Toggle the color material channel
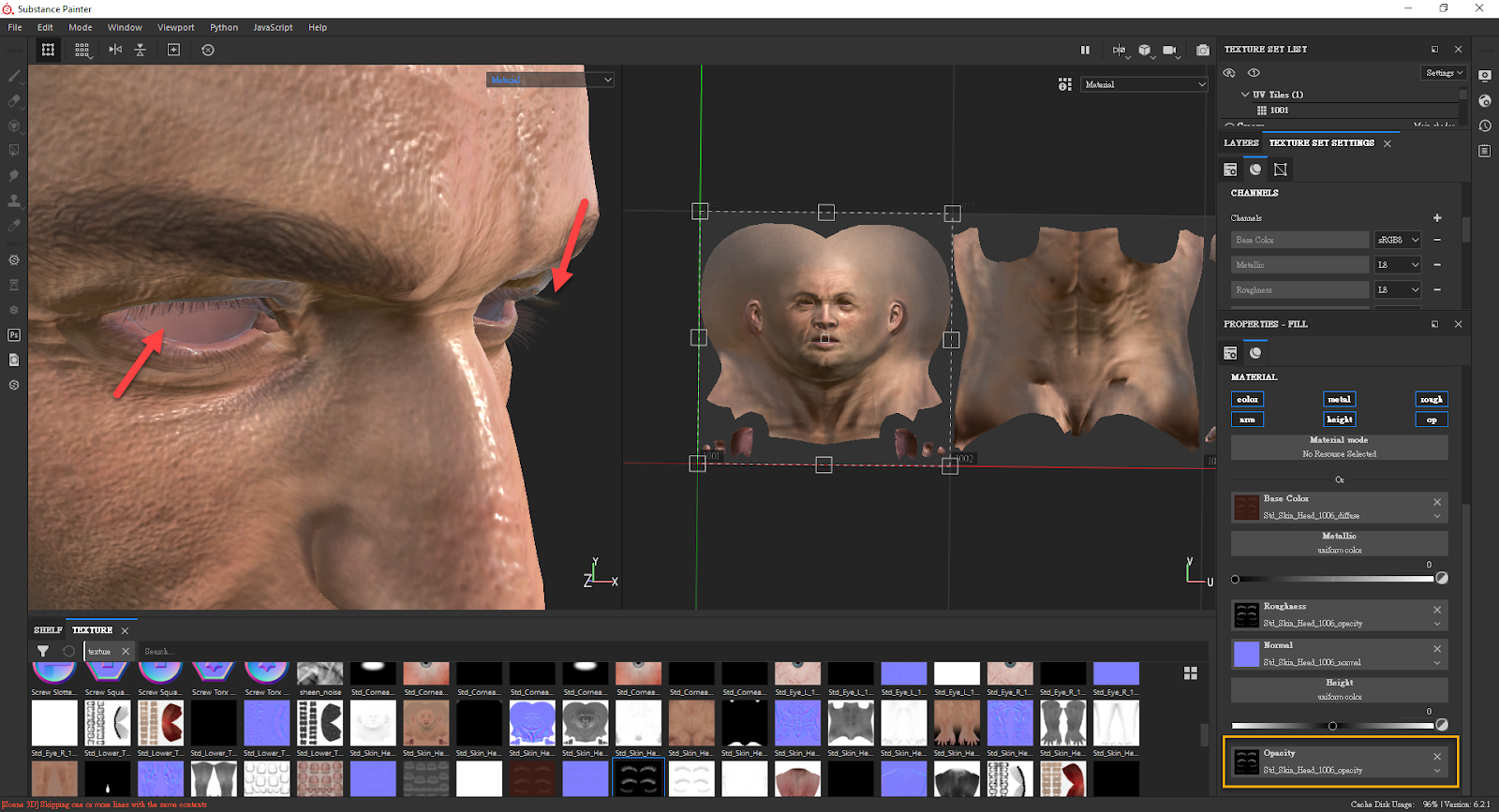The height and width of the screenshot is (812, 1499). pyautogui.click(x=1247, y=399)
